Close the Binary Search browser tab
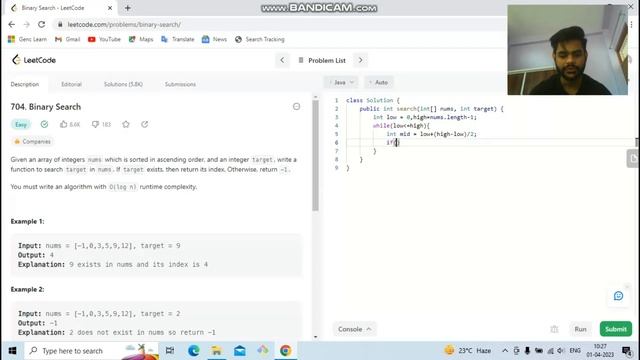This screenshot has height=360, width=640. (110, 8)
